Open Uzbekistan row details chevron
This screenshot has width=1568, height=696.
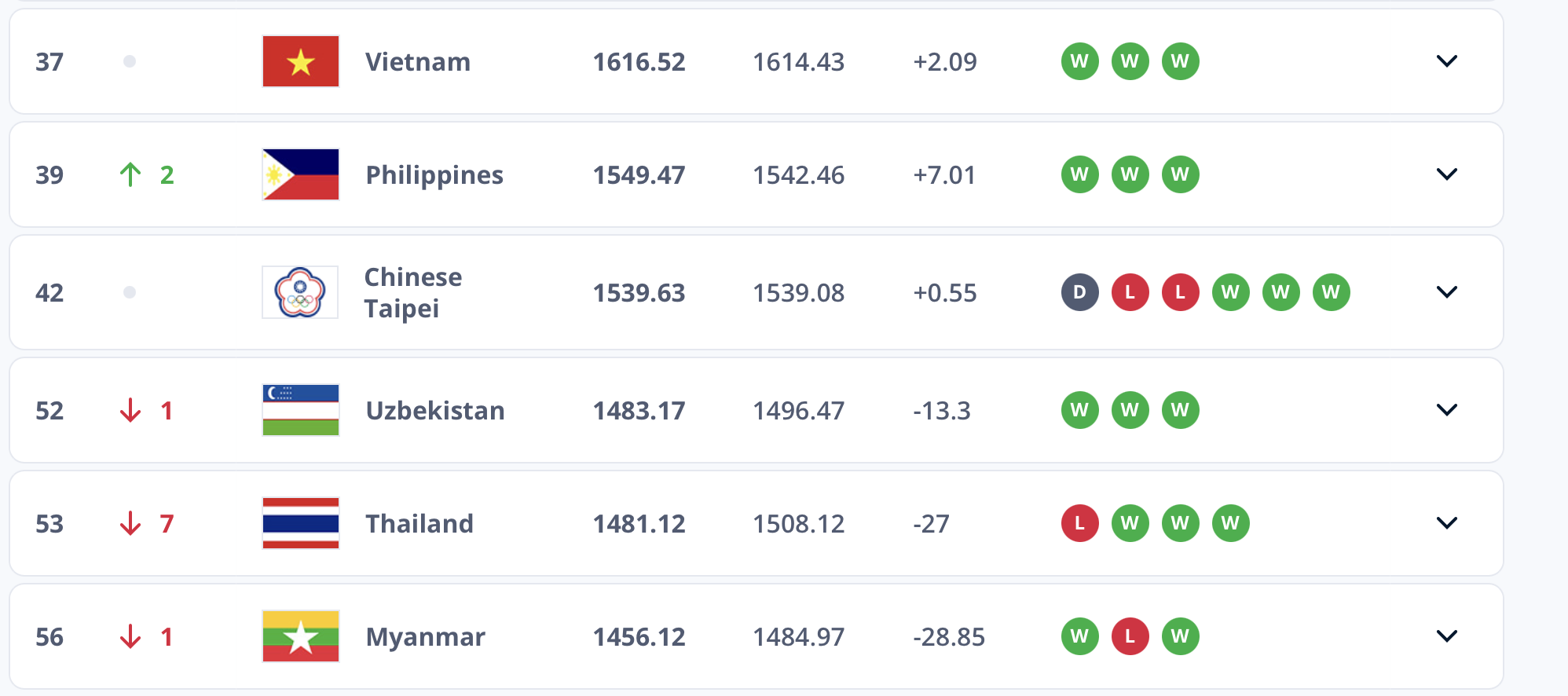[x=1446, y=410]
